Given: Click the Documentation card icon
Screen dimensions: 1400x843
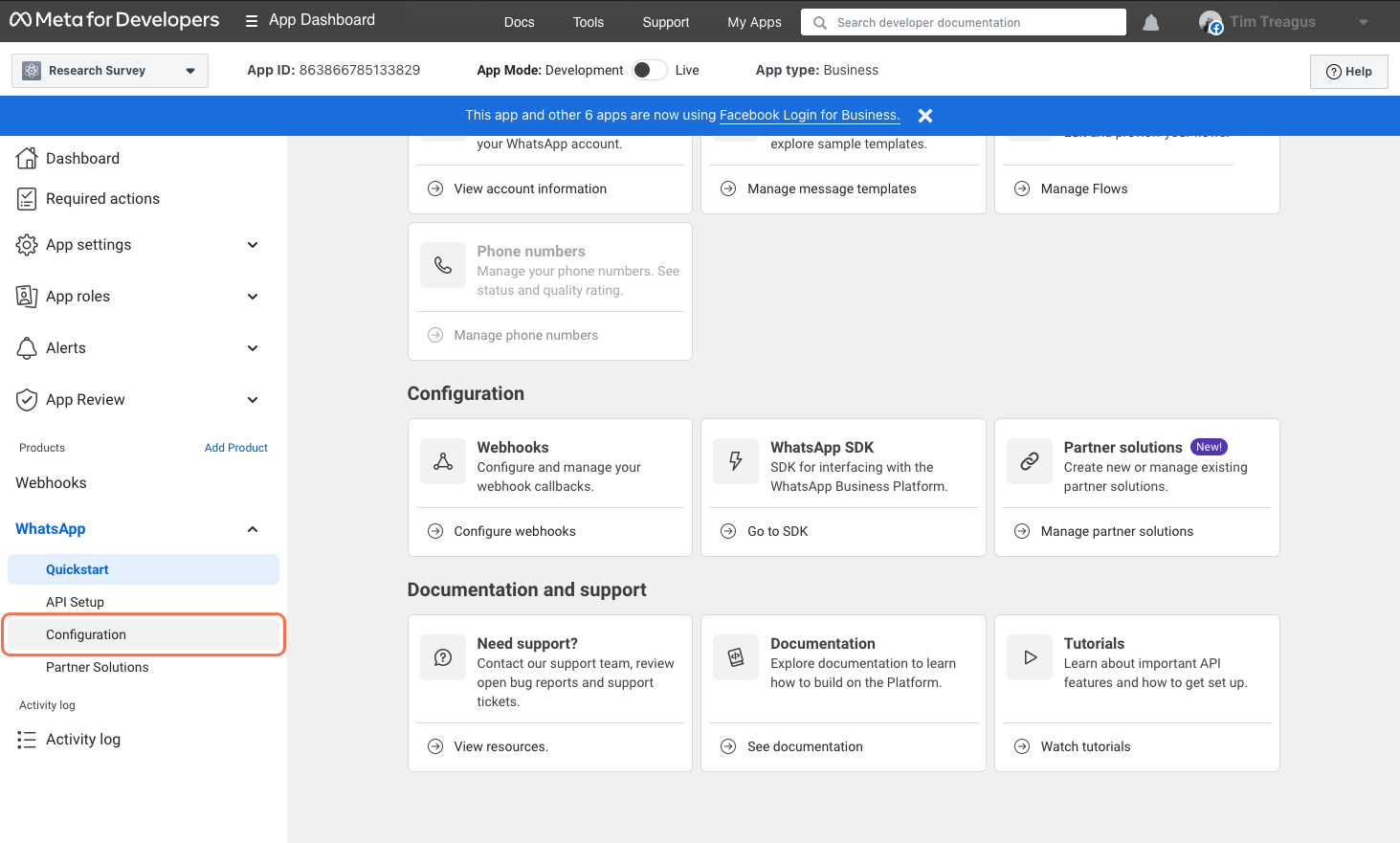Looking at the screenshot, I should point(736,658).
